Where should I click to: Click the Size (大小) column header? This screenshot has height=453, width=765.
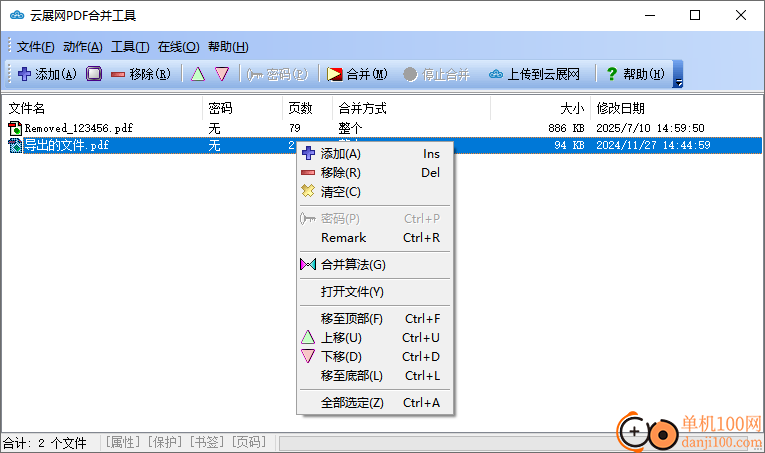pyautogui.click(x=541, y=108)
